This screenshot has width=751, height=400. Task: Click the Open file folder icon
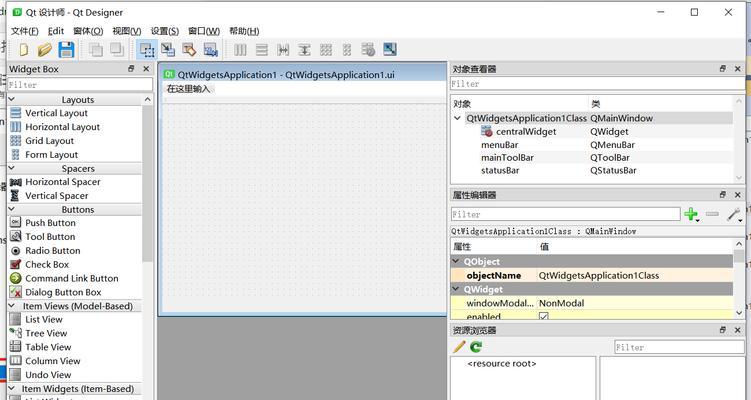point(45,49)
